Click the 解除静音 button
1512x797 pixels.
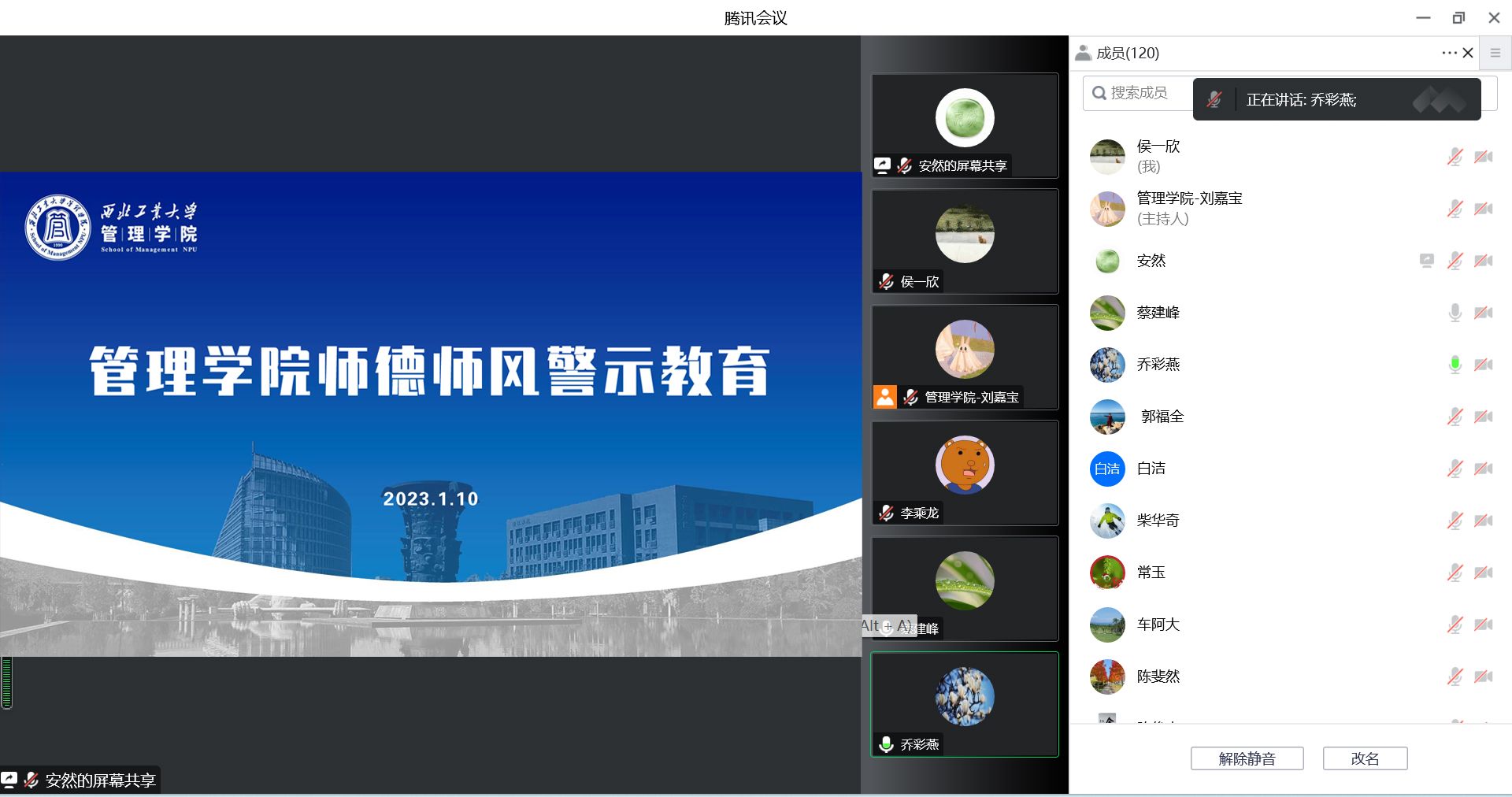coord(1247,758)
